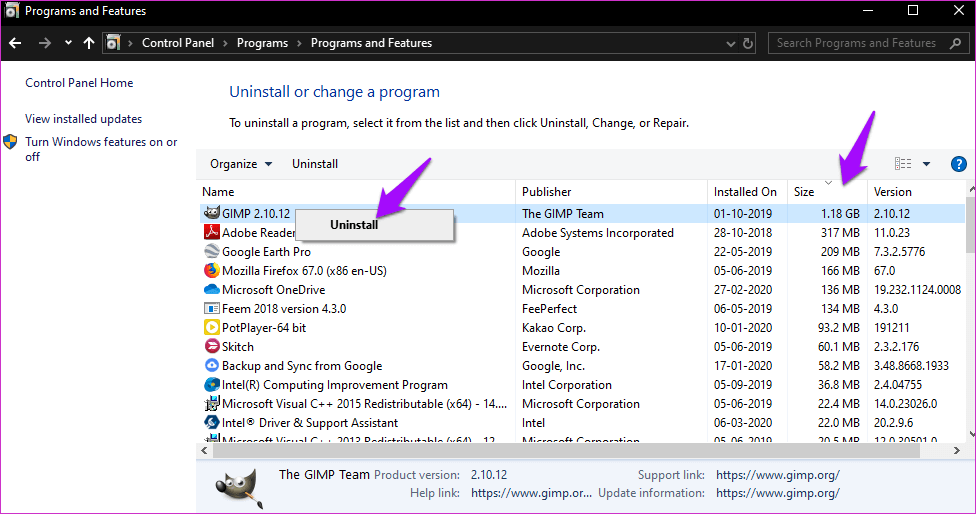Sort by the Version column header
Viewport: 976px width, 514px height.
pos(916,192)
